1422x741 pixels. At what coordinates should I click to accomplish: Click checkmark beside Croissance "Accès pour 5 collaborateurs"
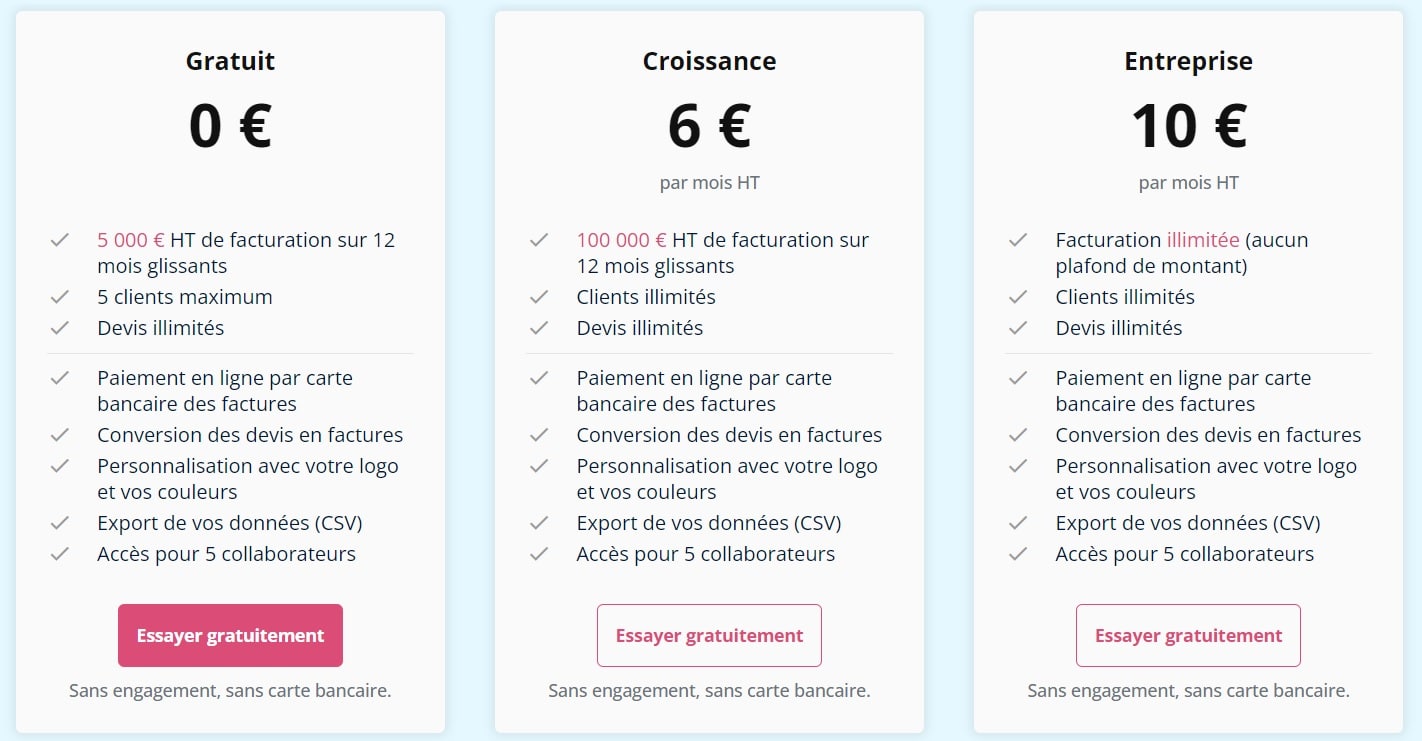click(x=539, y=554)
